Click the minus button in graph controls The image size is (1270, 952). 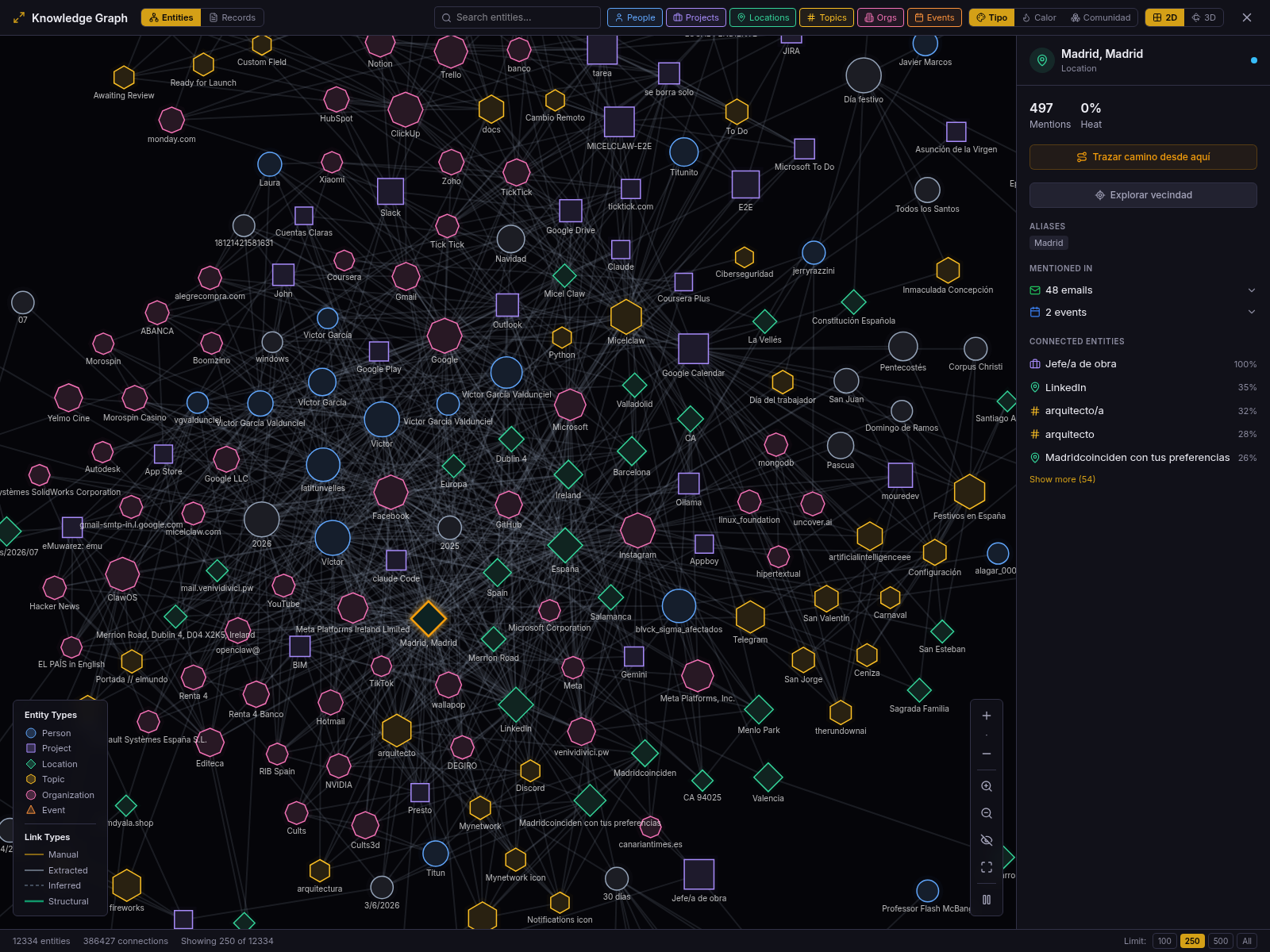(987, 754)
